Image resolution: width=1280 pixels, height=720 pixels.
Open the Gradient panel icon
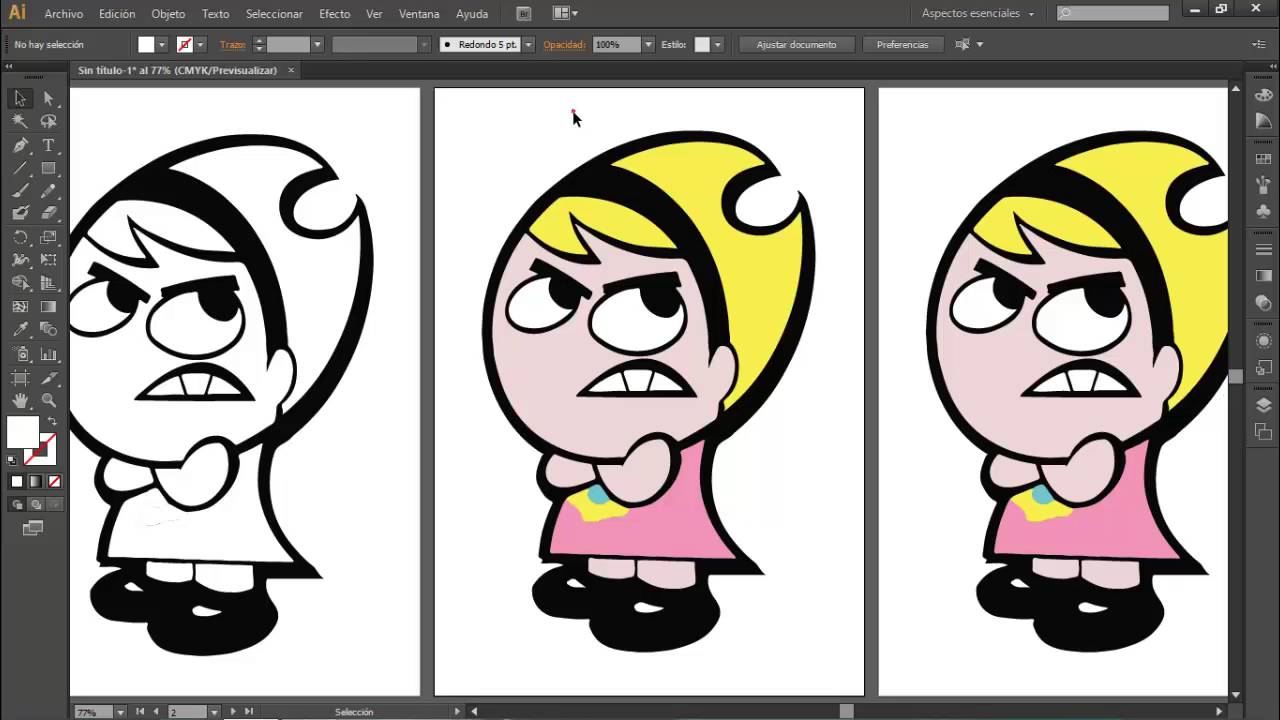(x=1264, y=276)
